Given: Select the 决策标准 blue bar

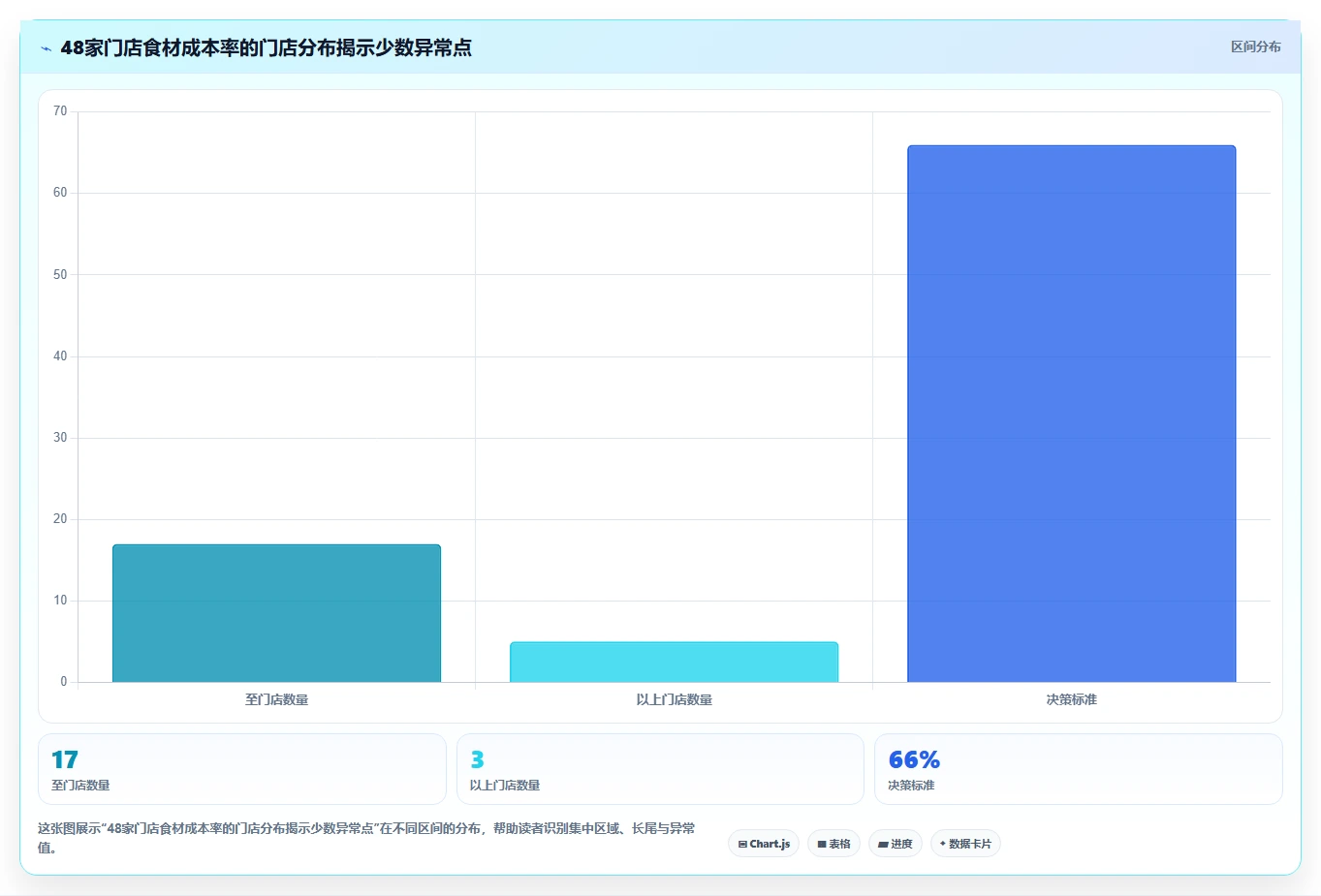Looking at the screenshot, I should click(1071, 414).
